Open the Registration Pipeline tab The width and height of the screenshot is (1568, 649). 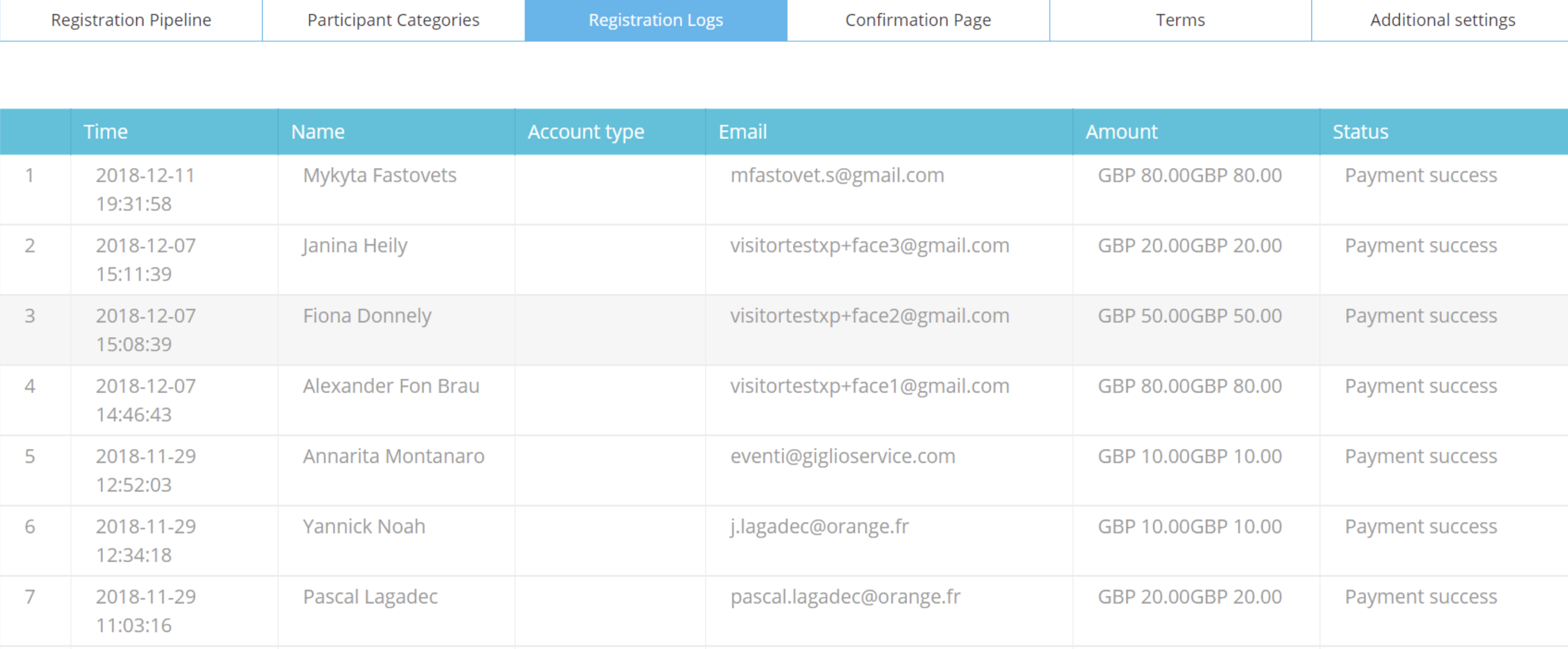[x=131, y=20]
